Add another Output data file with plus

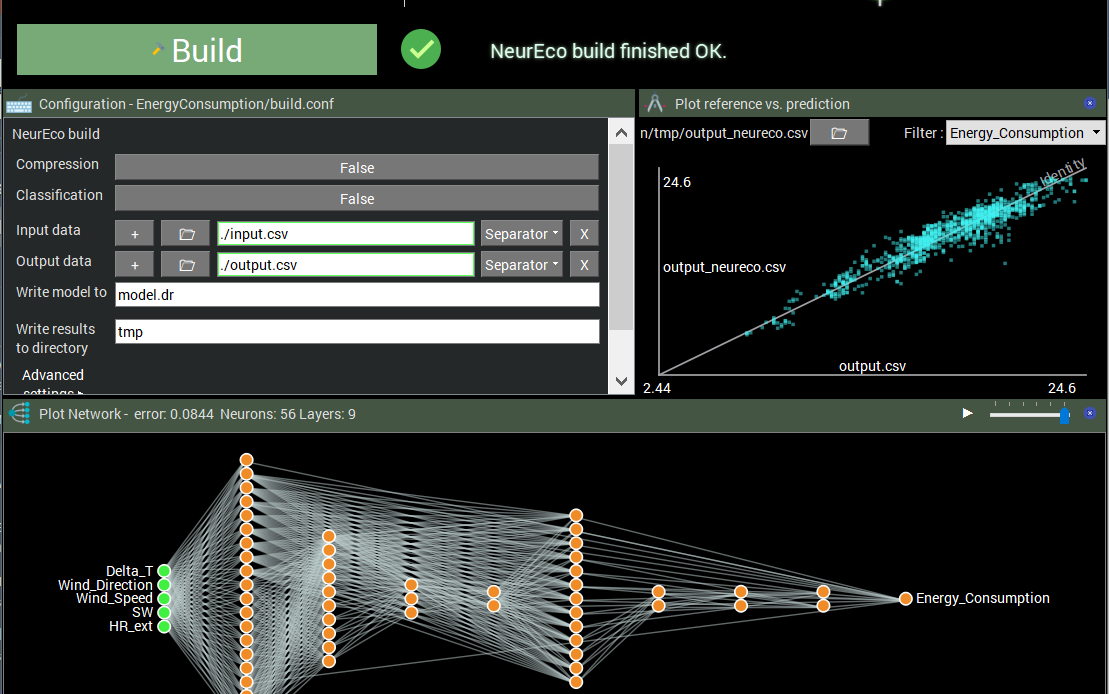point(134,265)
